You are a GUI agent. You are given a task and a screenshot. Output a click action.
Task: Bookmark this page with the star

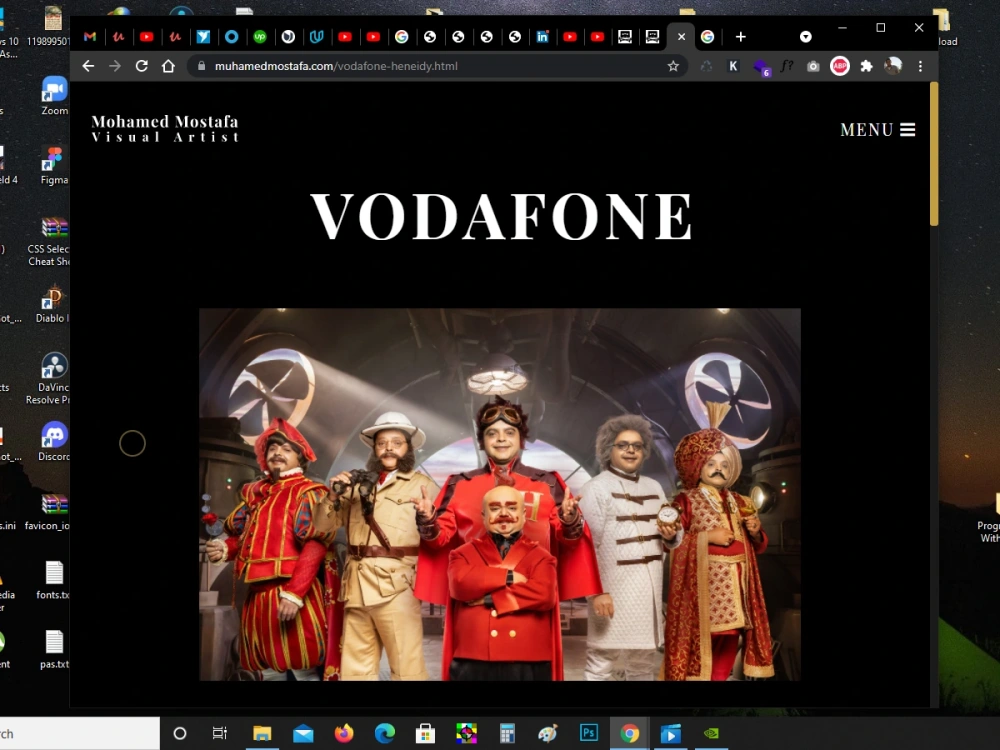click(x=673, y=66)
